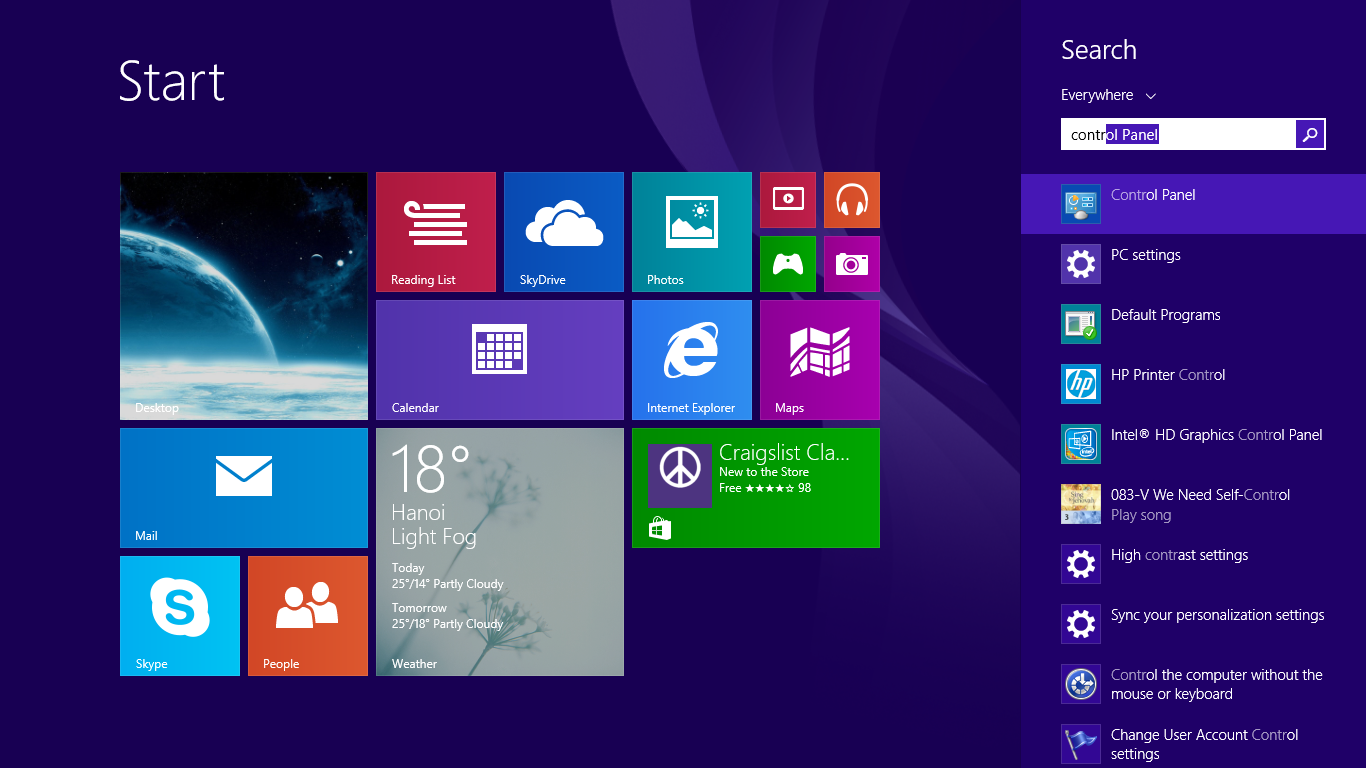Click the HP logo icon
This screenshot has height=768, width=1366.
(1081, 384)
